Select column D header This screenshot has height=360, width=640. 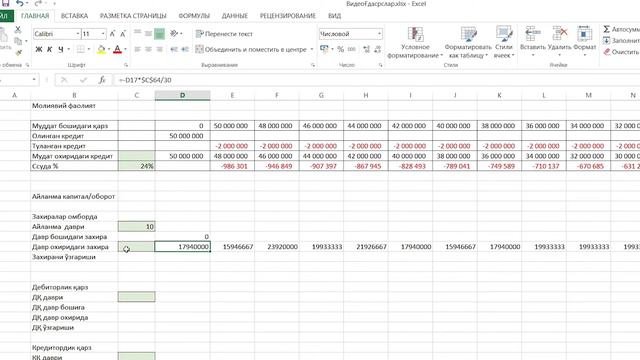(x=182, y=95)
